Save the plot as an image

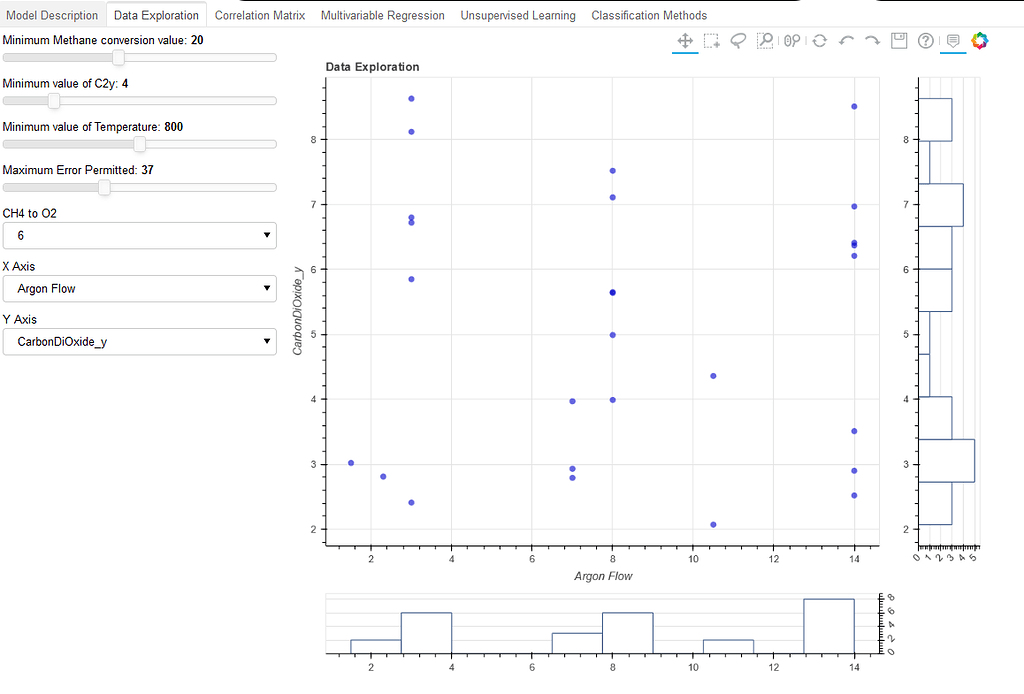[x=899, y=40]
